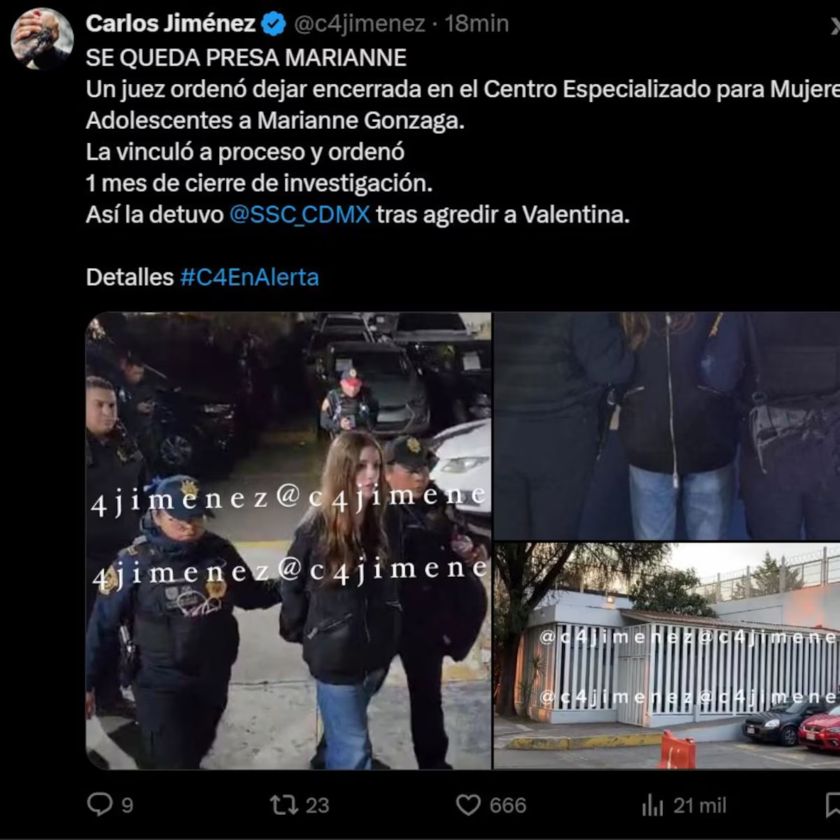Click the 666 likes count
This screenshot has height=840, width=840.
click(x=508, y=806)
